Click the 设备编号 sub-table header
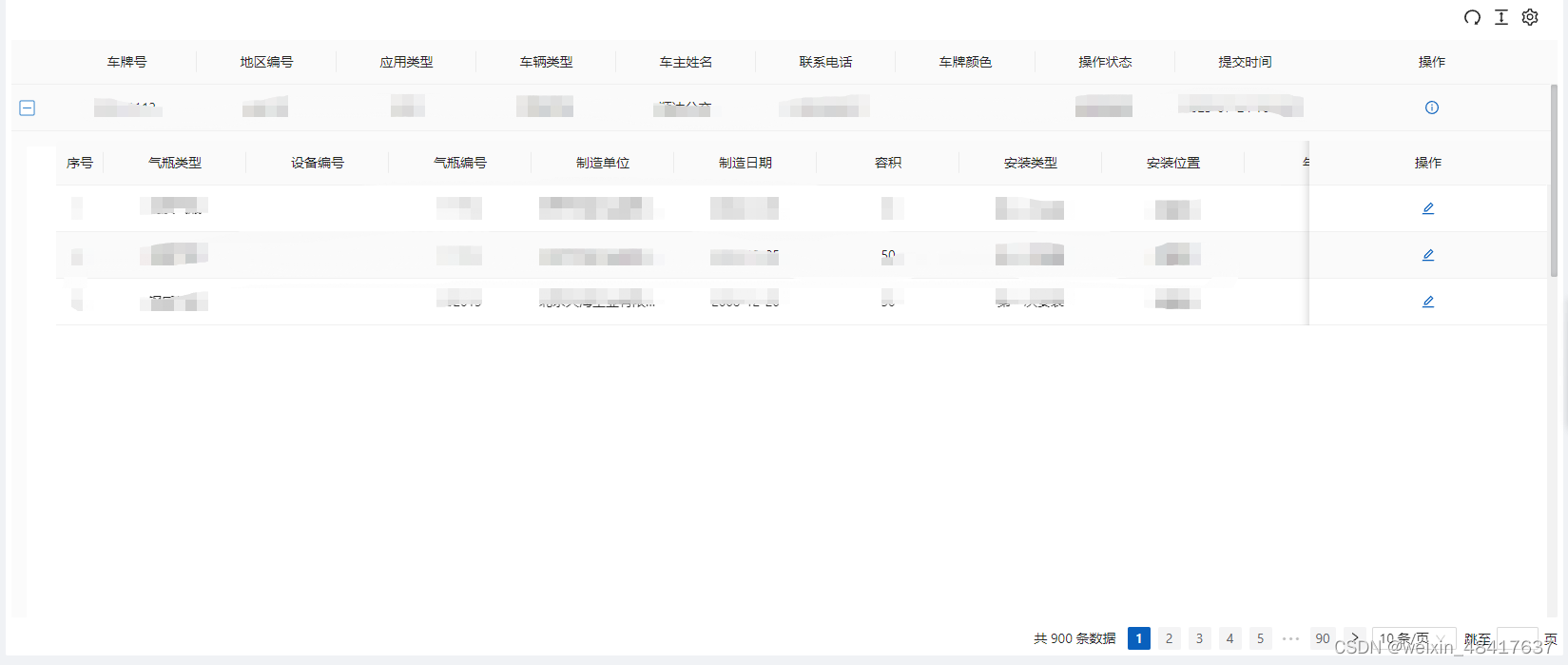Image resolution: width=1568 pixels, height=665 pixels. tap(318, 163)
